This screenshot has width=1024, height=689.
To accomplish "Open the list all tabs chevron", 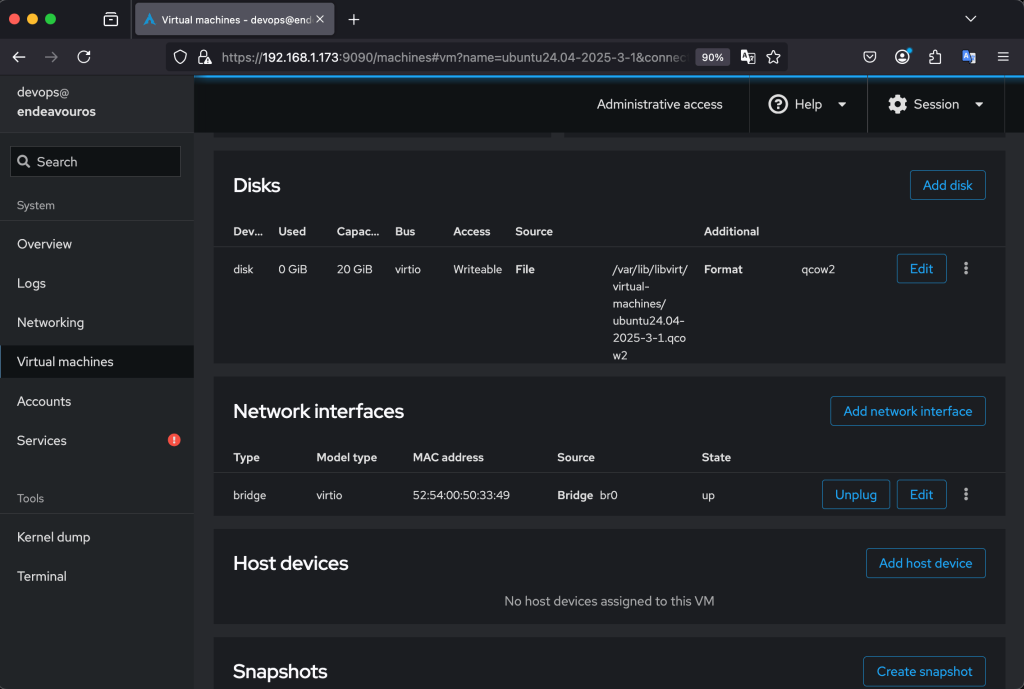I will [x=969, y=19].
